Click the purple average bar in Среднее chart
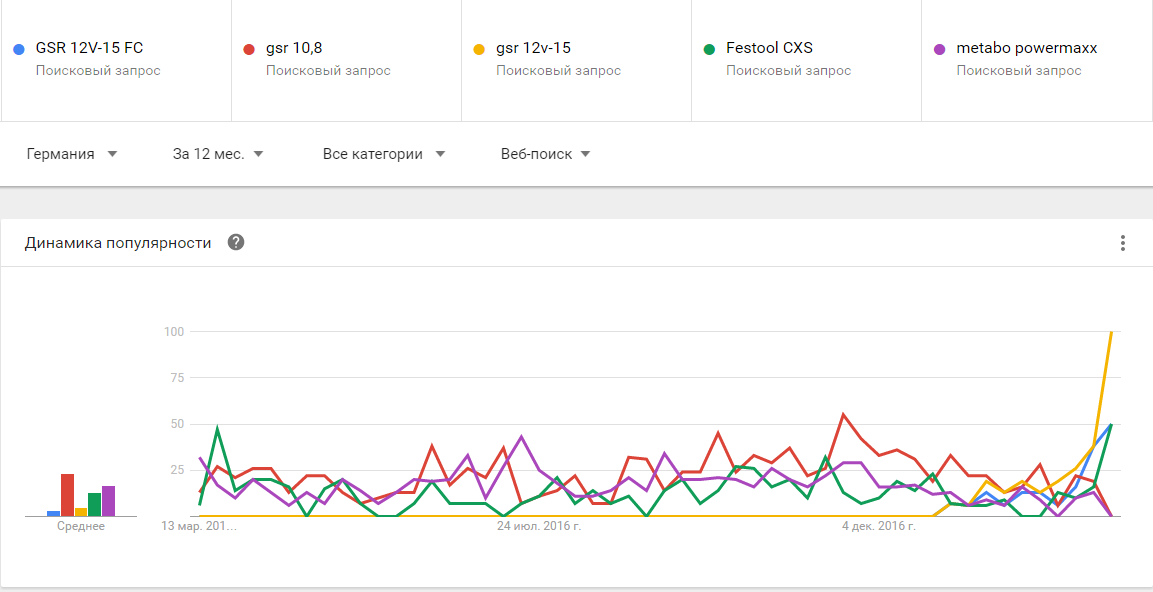Screen dimensions: 1153x592 click(x=108, y=501)
